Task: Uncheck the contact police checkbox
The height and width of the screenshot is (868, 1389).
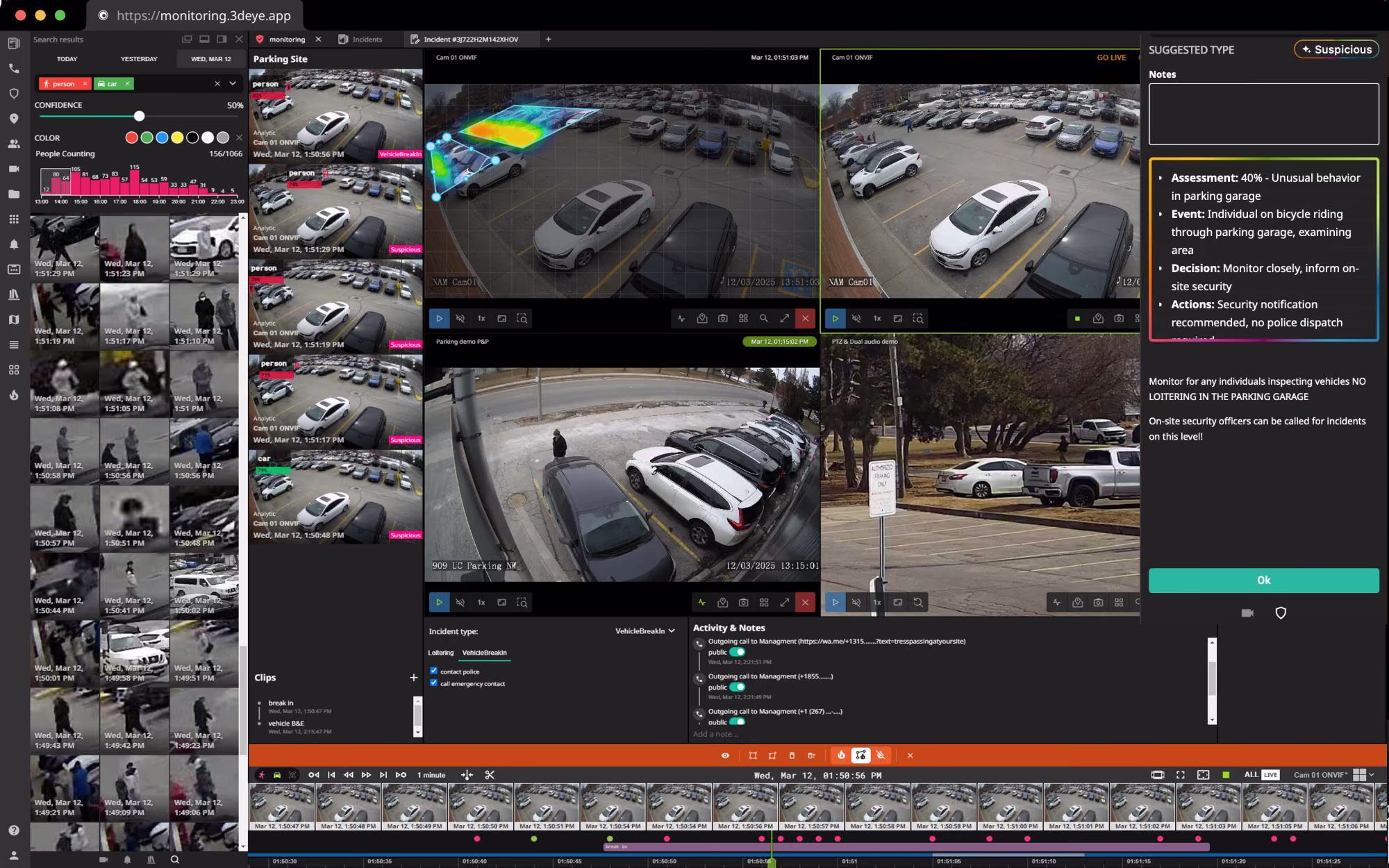Action: 433,671
